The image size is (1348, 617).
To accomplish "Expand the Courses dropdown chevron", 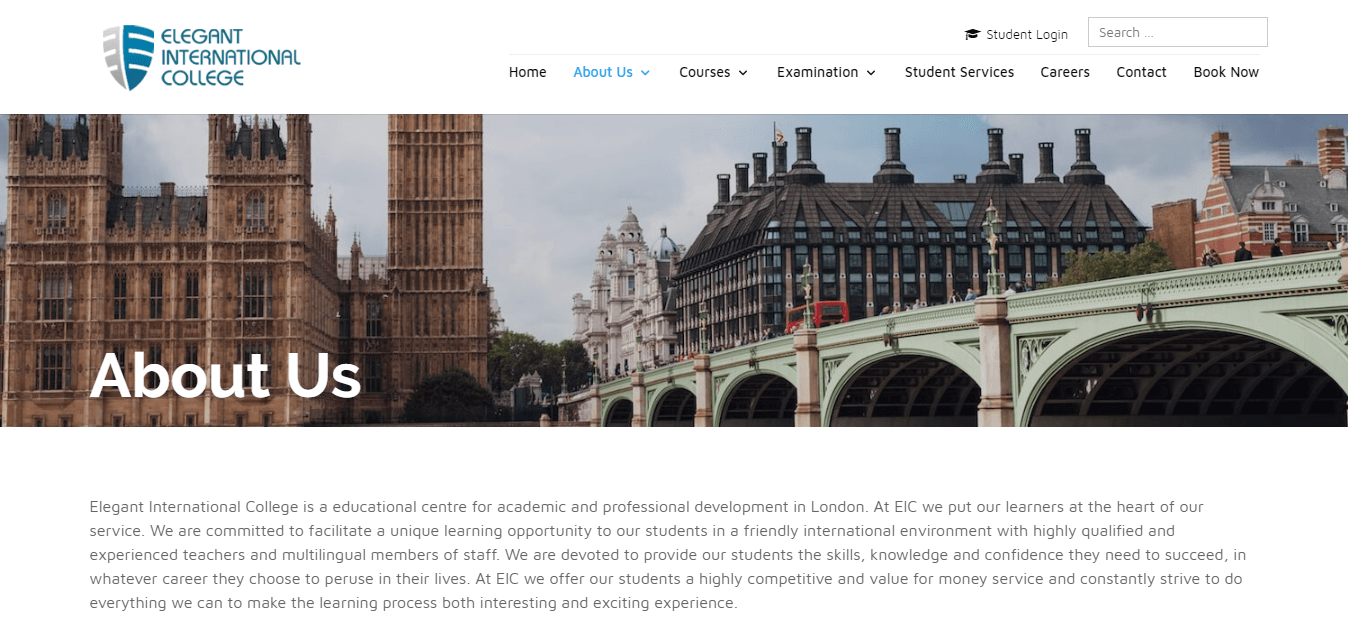I will point(743,73).
